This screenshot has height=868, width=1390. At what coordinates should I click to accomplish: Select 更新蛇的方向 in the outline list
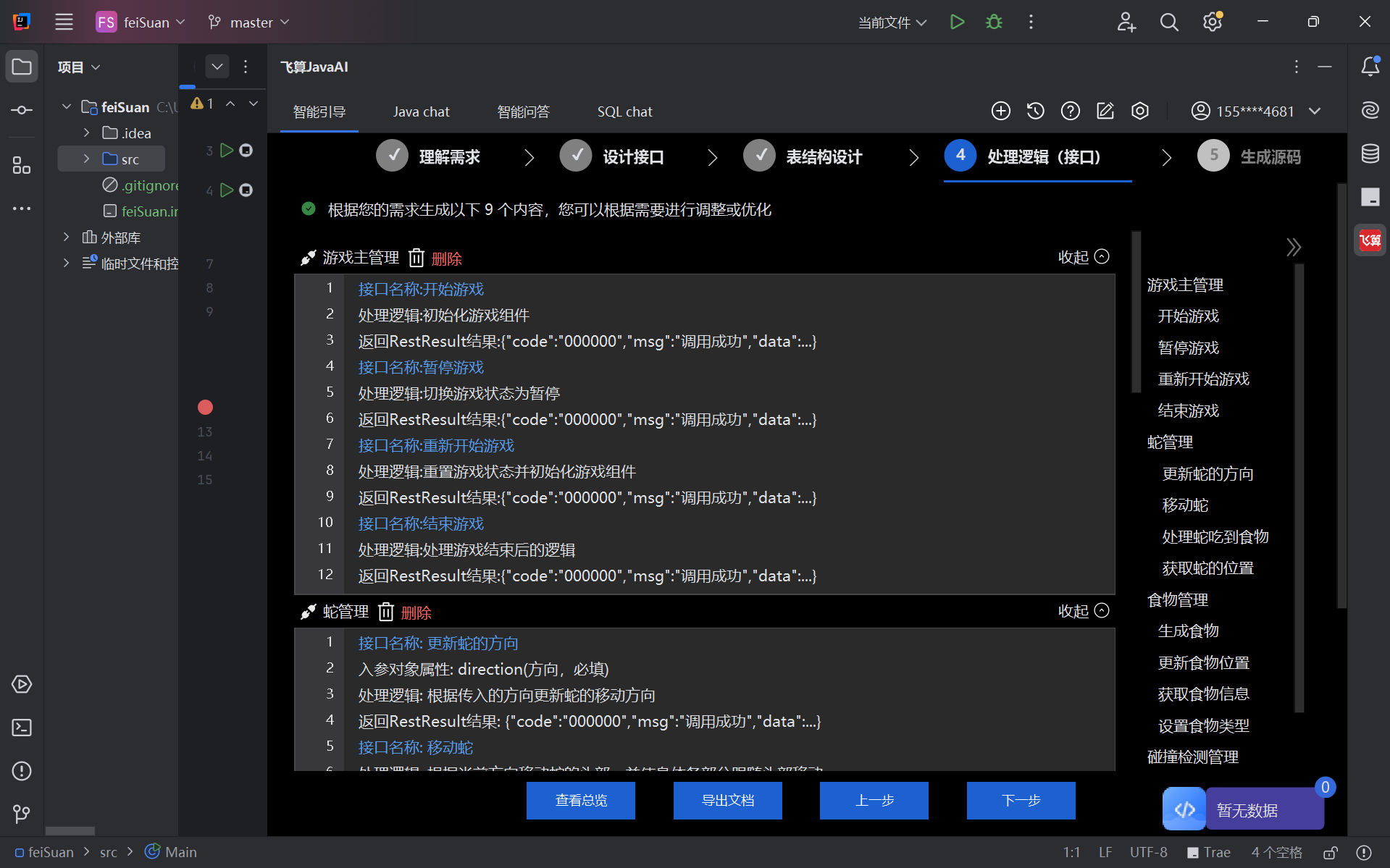coord(1207,474)
